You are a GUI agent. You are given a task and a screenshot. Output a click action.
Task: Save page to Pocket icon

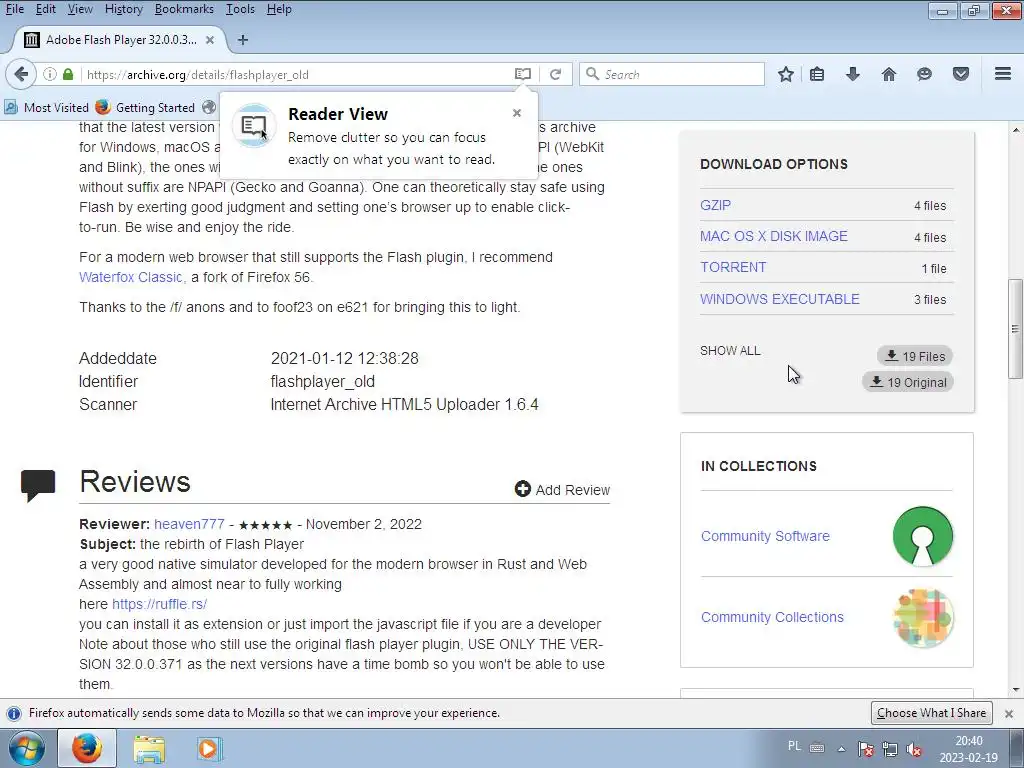[x=961, y=74]
